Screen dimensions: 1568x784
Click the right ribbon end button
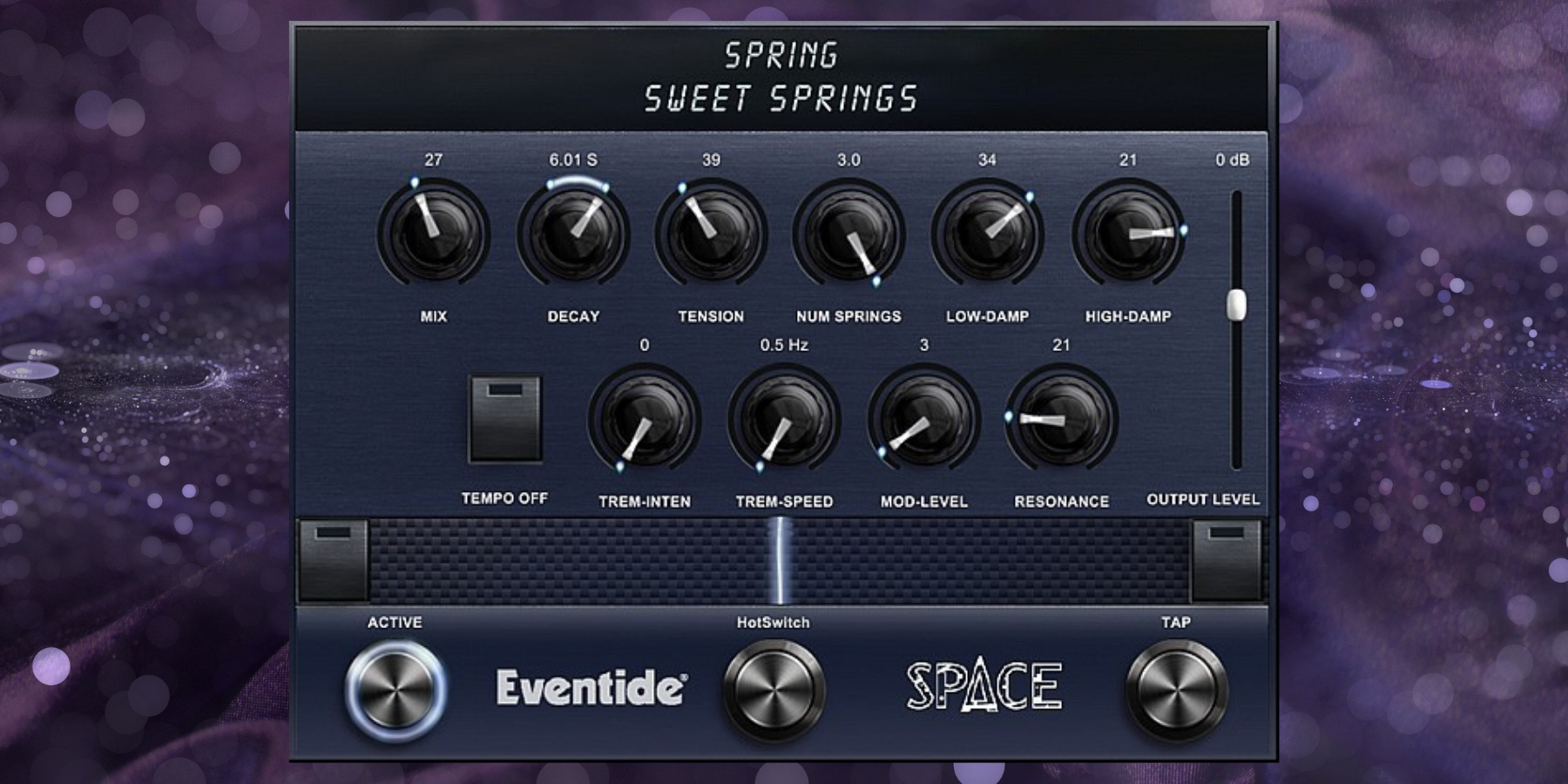(1226, 560)
